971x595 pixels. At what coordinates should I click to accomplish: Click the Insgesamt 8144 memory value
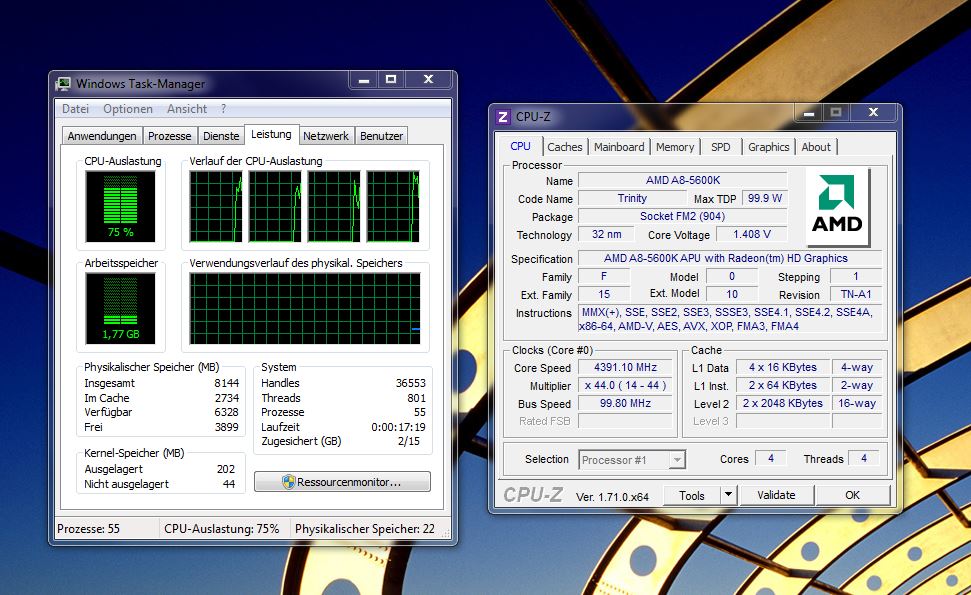tap(227, 383)
